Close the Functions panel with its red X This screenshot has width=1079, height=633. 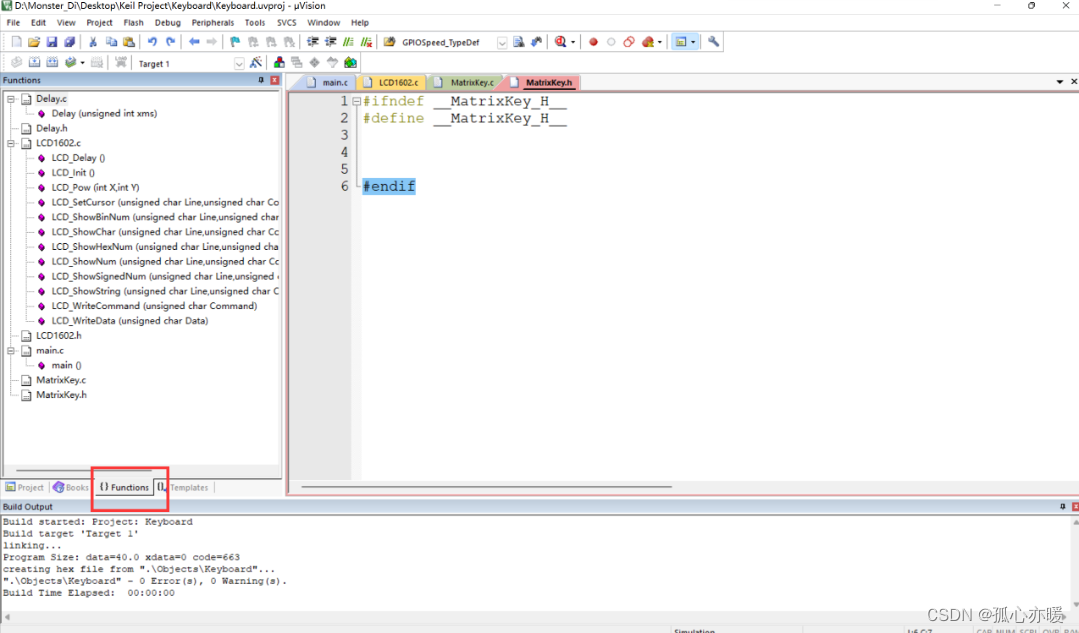[x=275, y=81]
